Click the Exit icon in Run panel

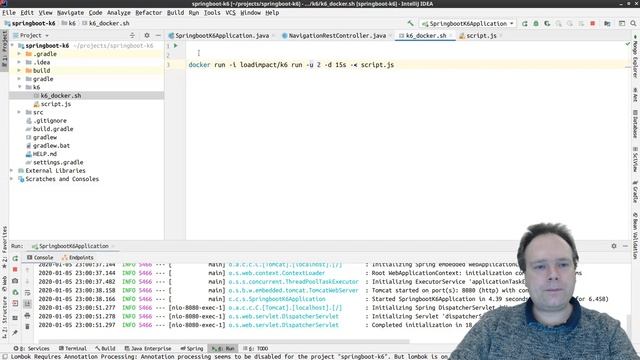click(15, 303)
